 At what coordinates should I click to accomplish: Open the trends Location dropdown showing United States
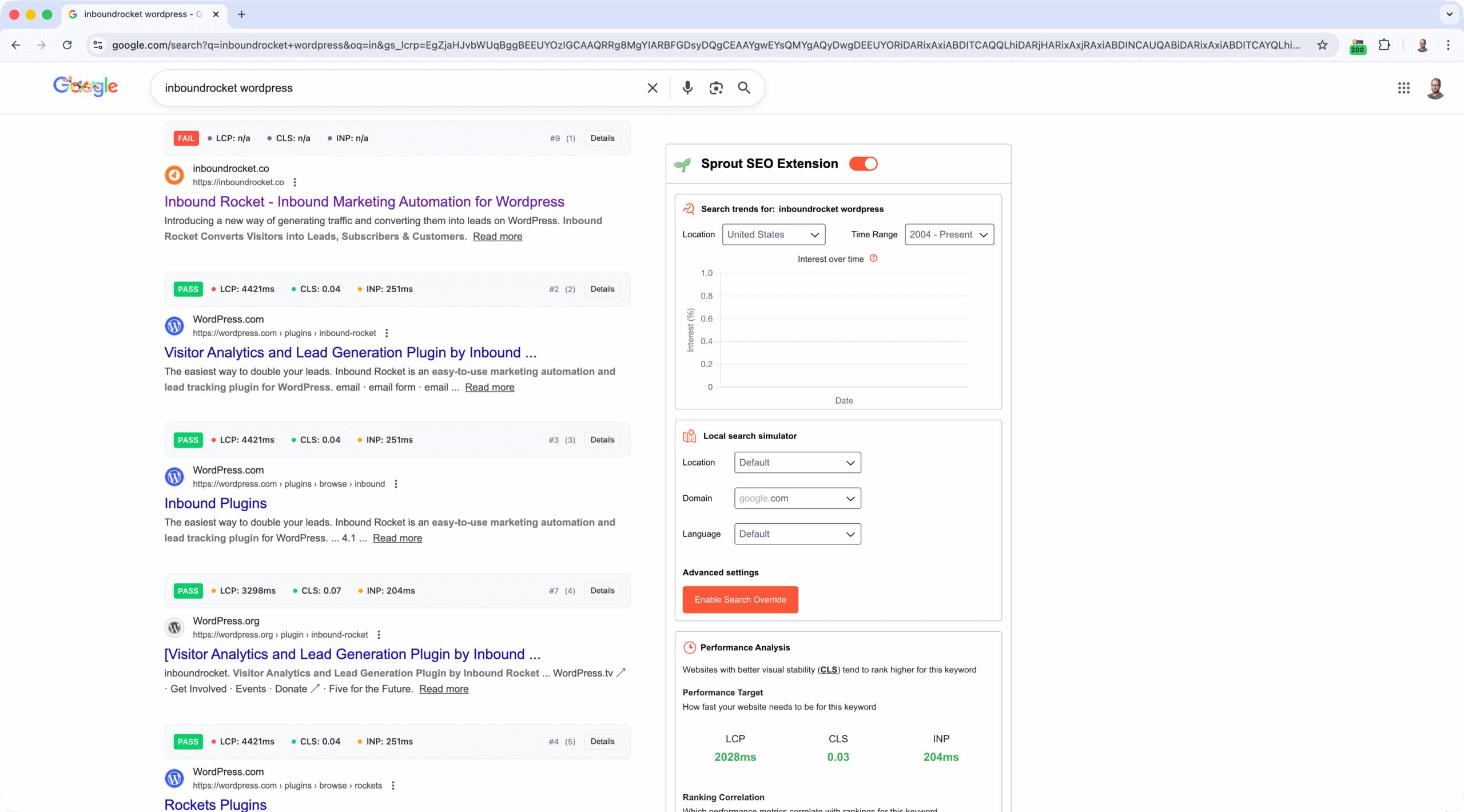click(773, 234)
